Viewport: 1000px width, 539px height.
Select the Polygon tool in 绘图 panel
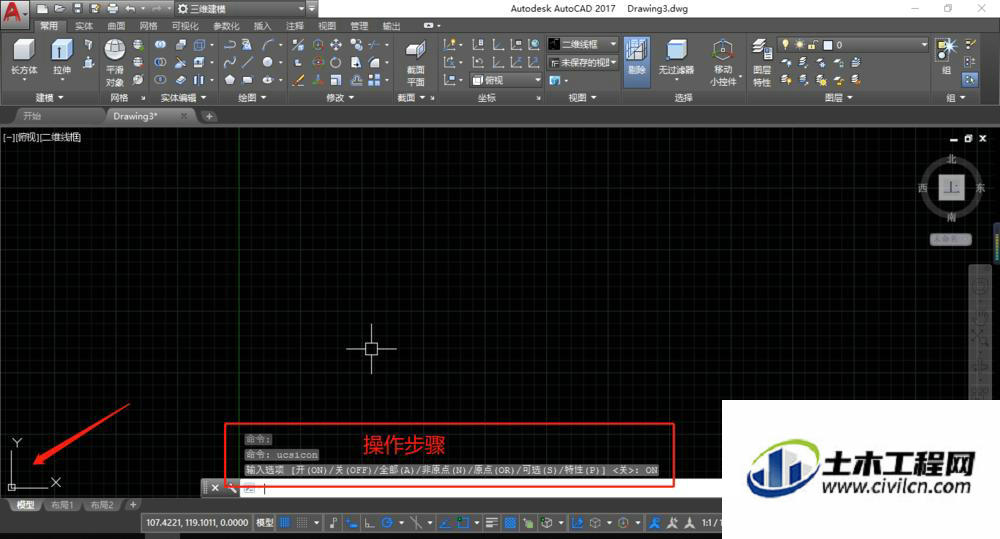[230, 80]
